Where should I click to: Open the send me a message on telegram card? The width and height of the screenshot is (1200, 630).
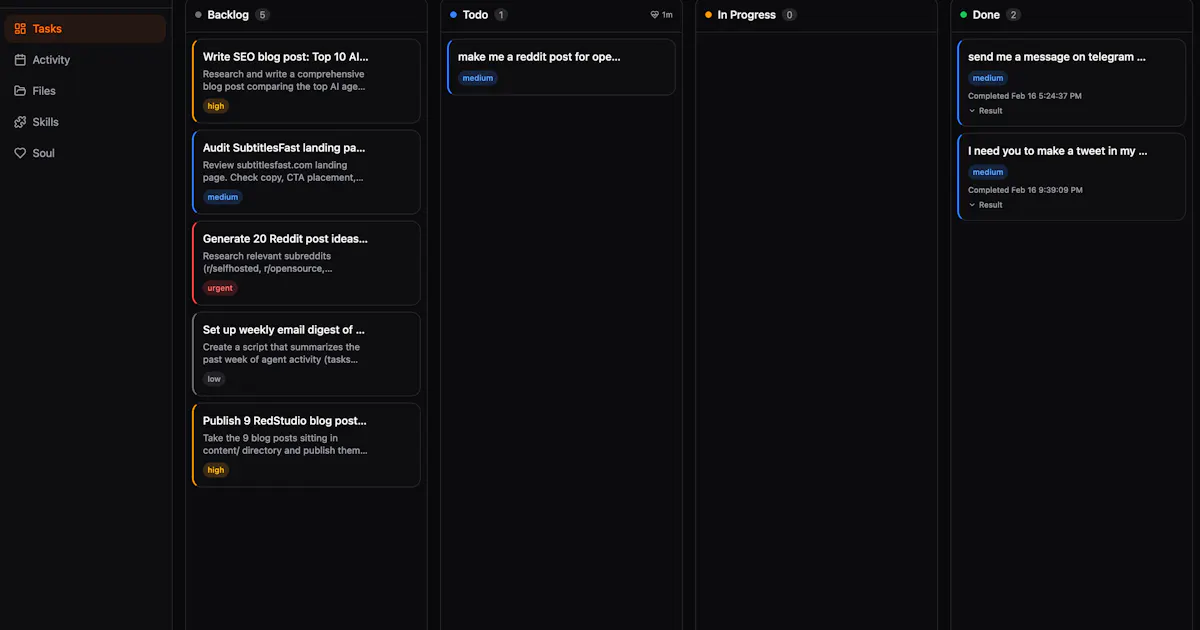(1071, 83)
